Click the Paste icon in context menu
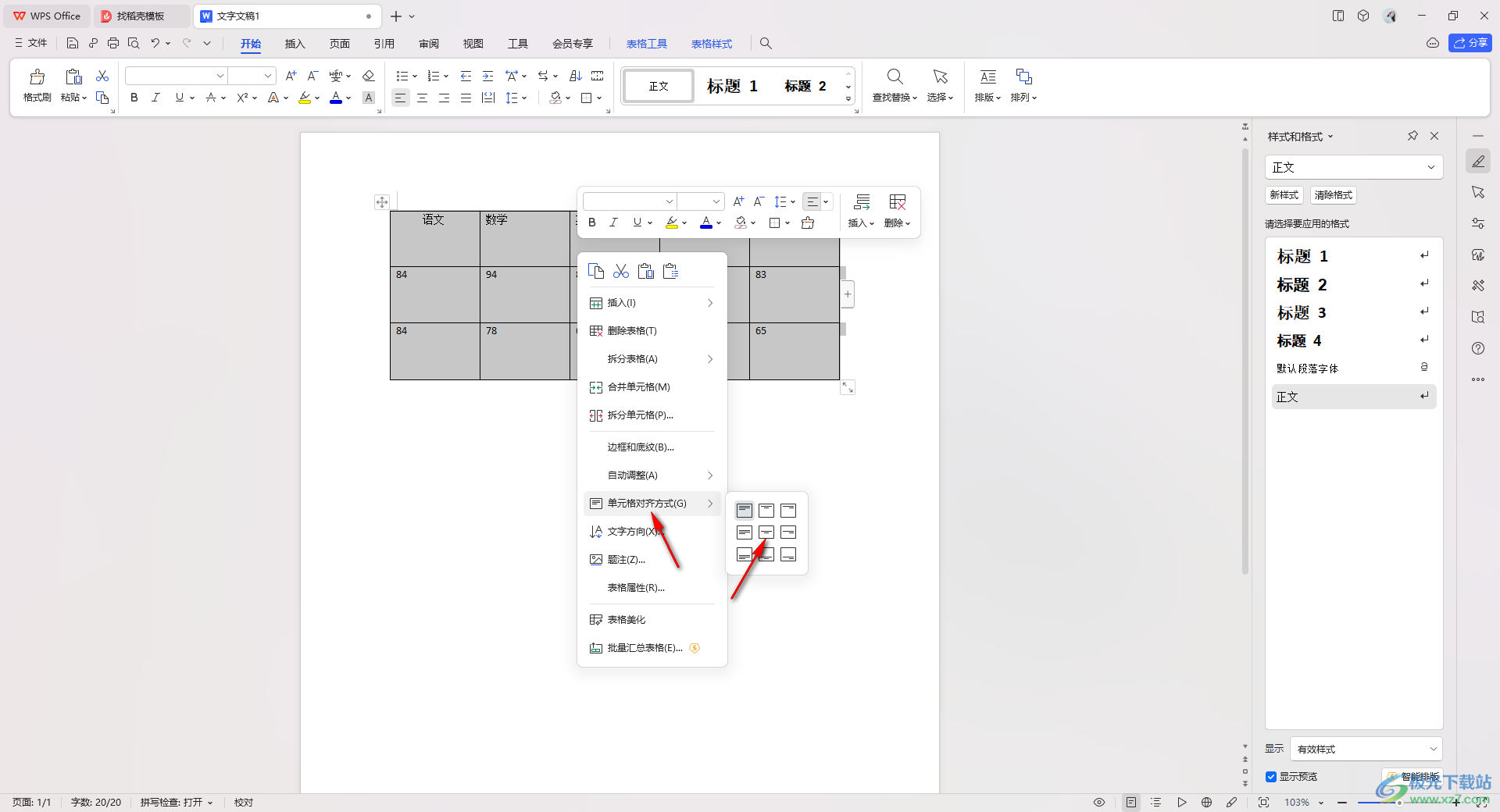The image size is (1500, 812). 646,271
